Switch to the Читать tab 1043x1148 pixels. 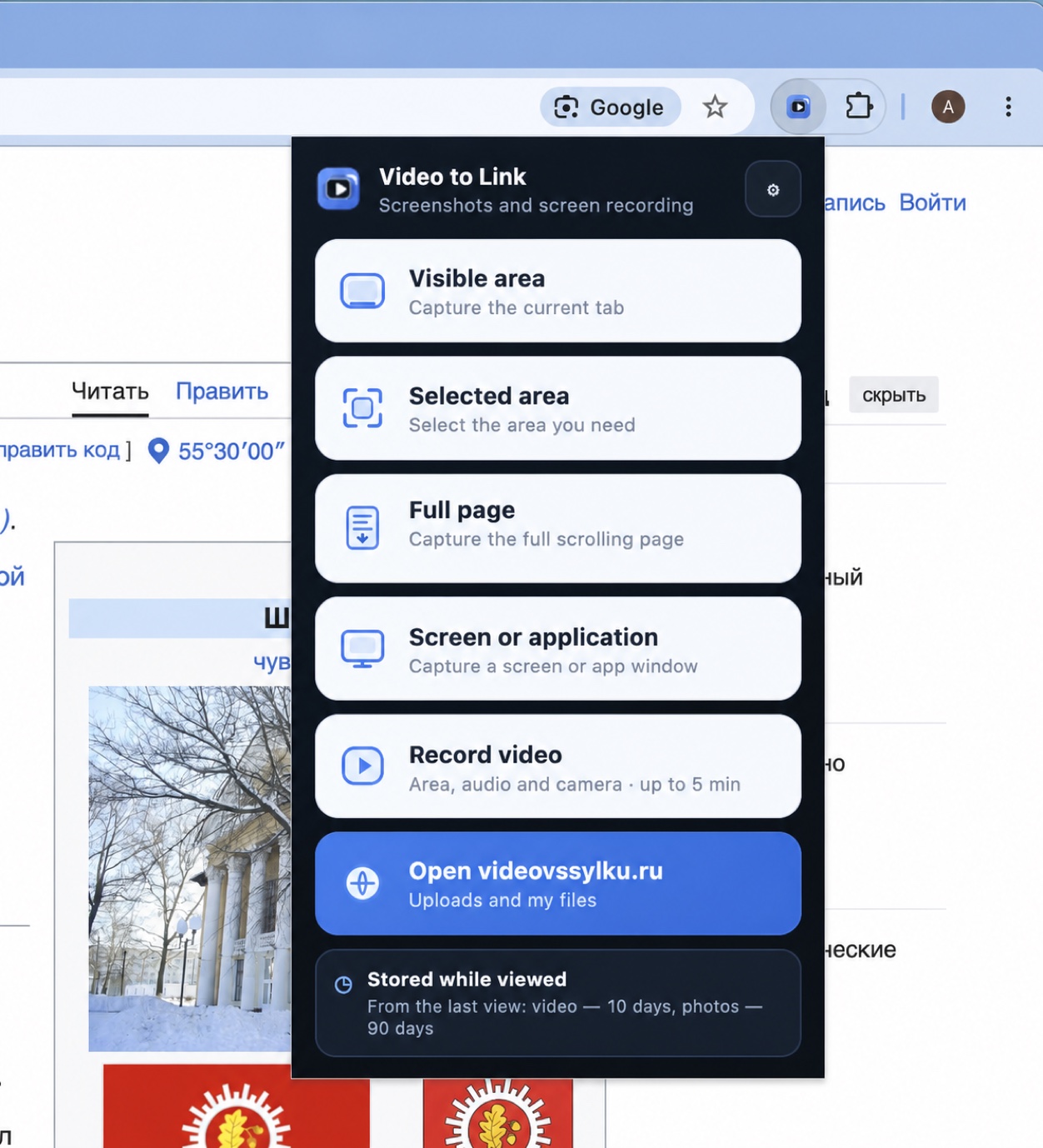click(x=110, y=391)
